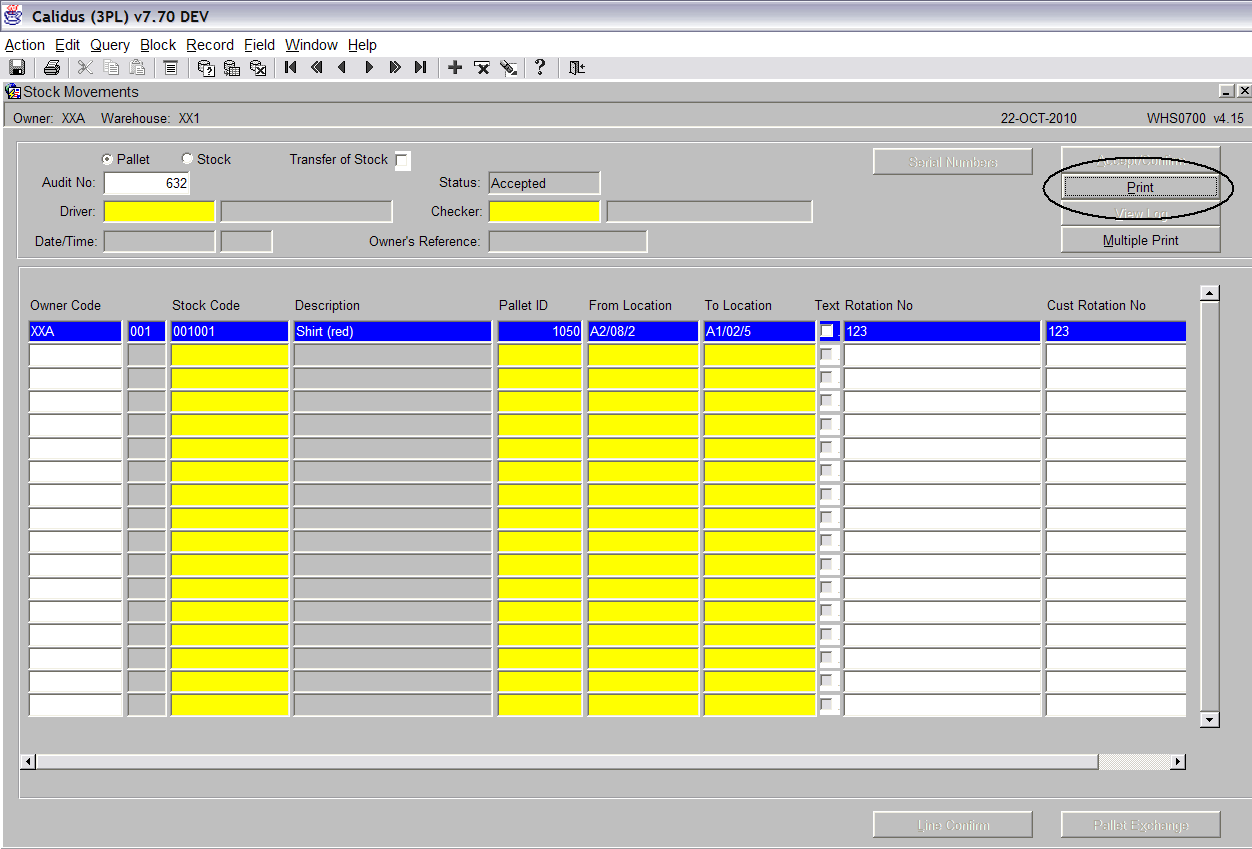This screenshot has width=1252, height=849.
Task: Jump to the first record icon
Action: tap(291, 68)
